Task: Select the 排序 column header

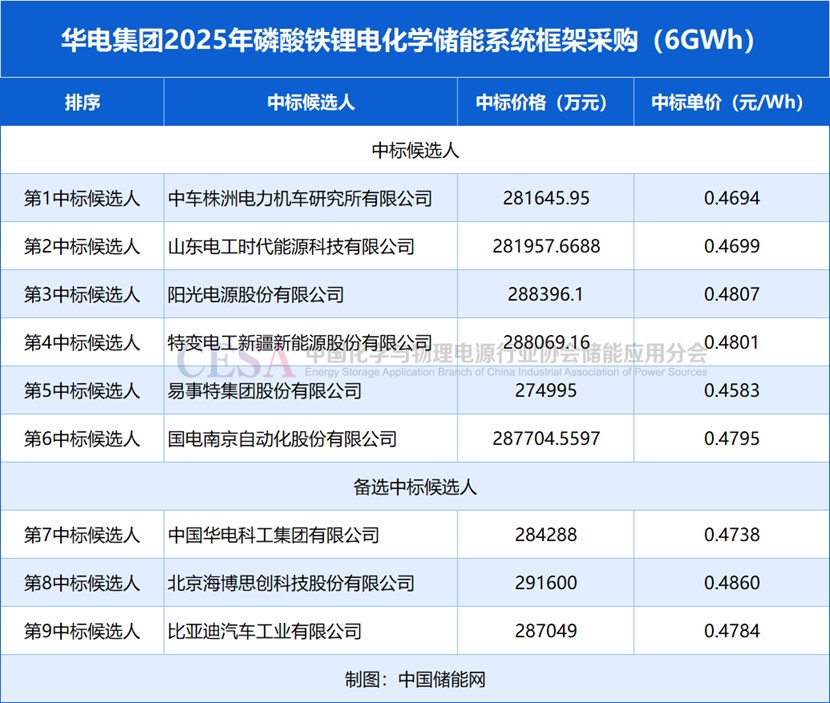Action: [x=82, y=102]
